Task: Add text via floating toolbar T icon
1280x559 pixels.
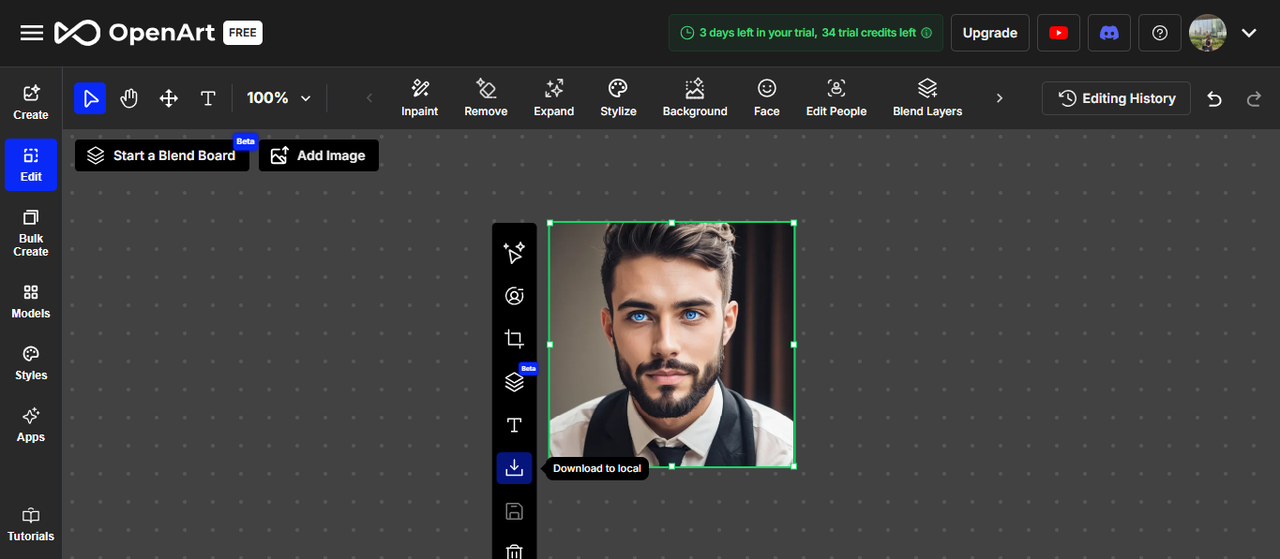Action: point(514,426)
